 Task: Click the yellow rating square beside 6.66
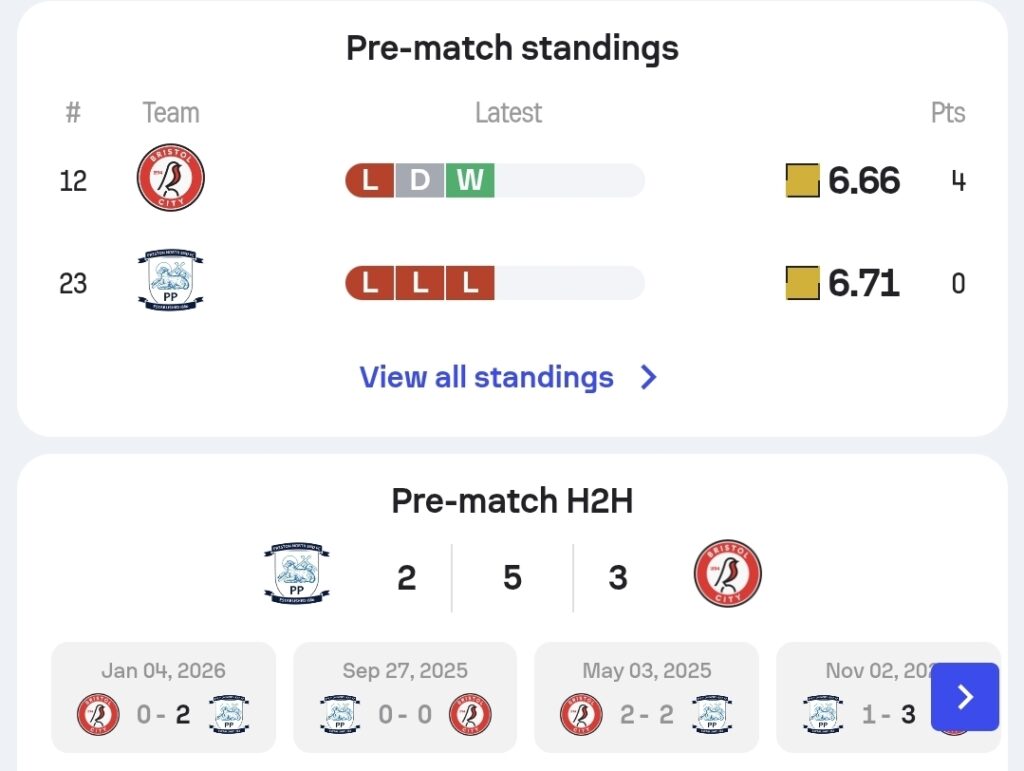(x=802, y=180)
